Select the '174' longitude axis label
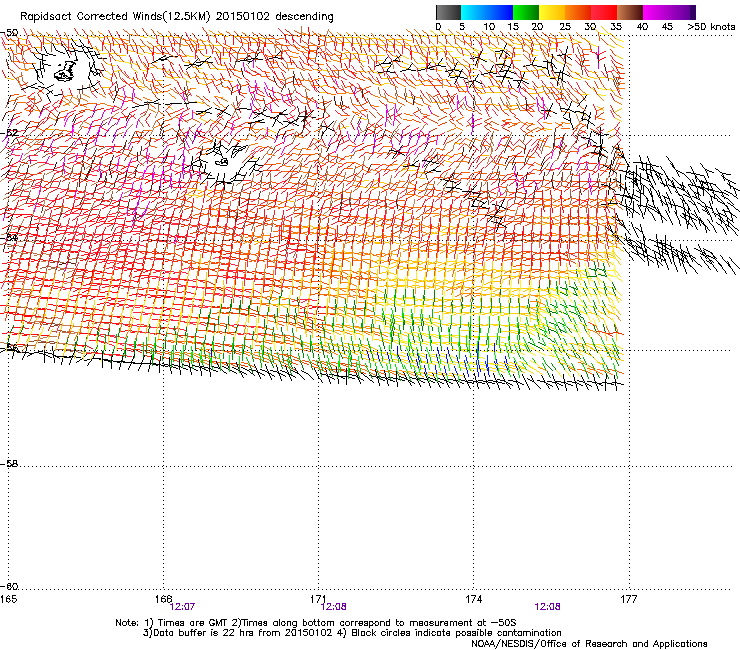Viewport: 740px width, 650px height. tap(473, 599)
